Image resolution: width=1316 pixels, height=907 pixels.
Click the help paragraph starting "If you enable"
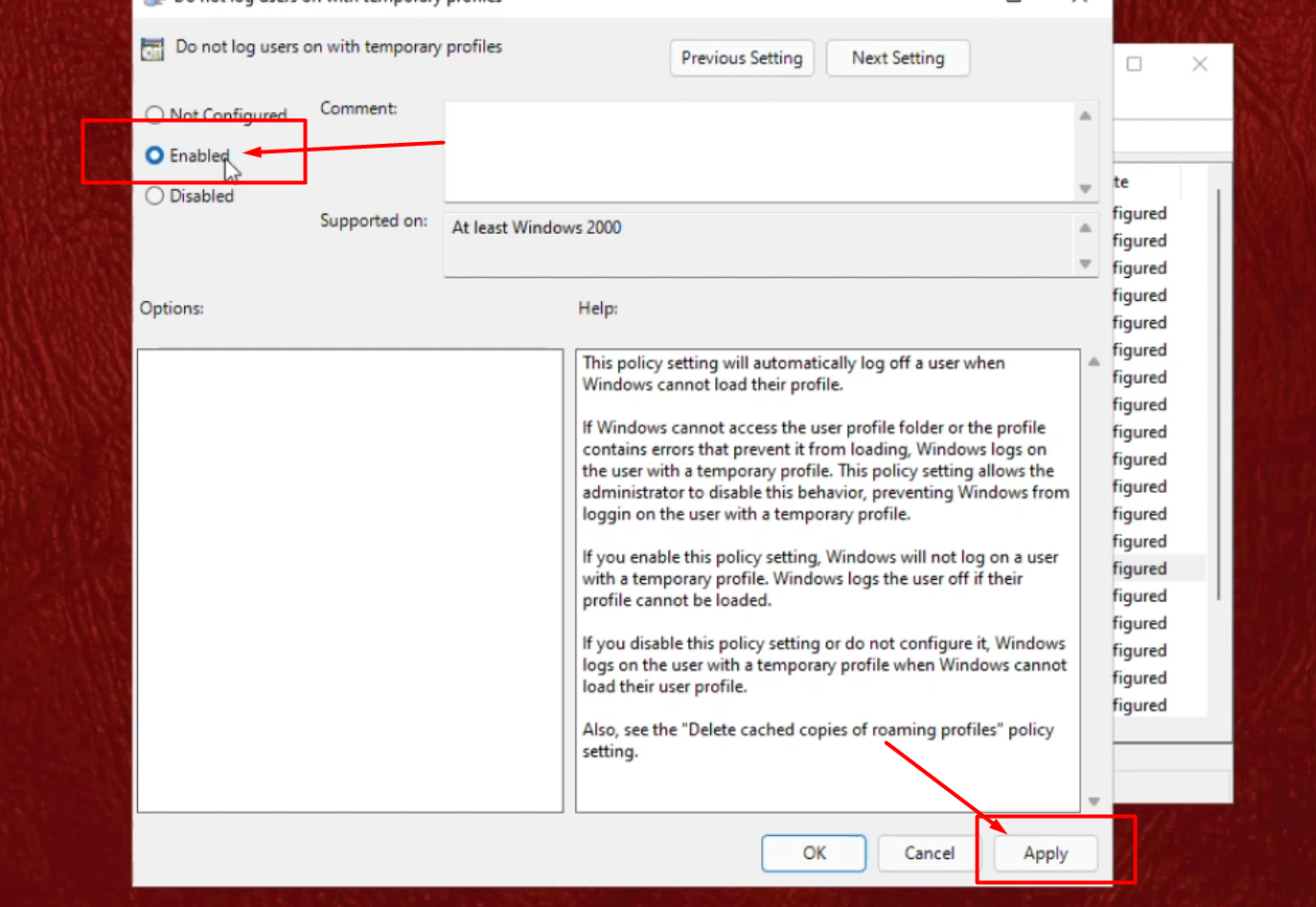coord(820,579)
